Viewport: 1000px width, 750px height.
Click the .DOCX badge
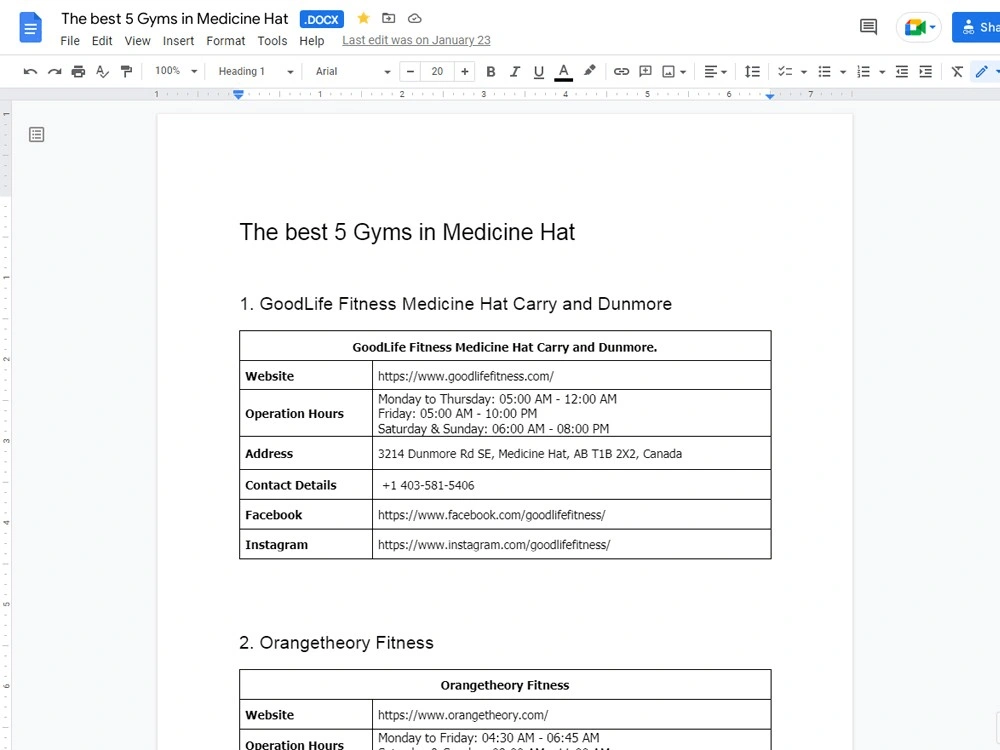point(322,19)
